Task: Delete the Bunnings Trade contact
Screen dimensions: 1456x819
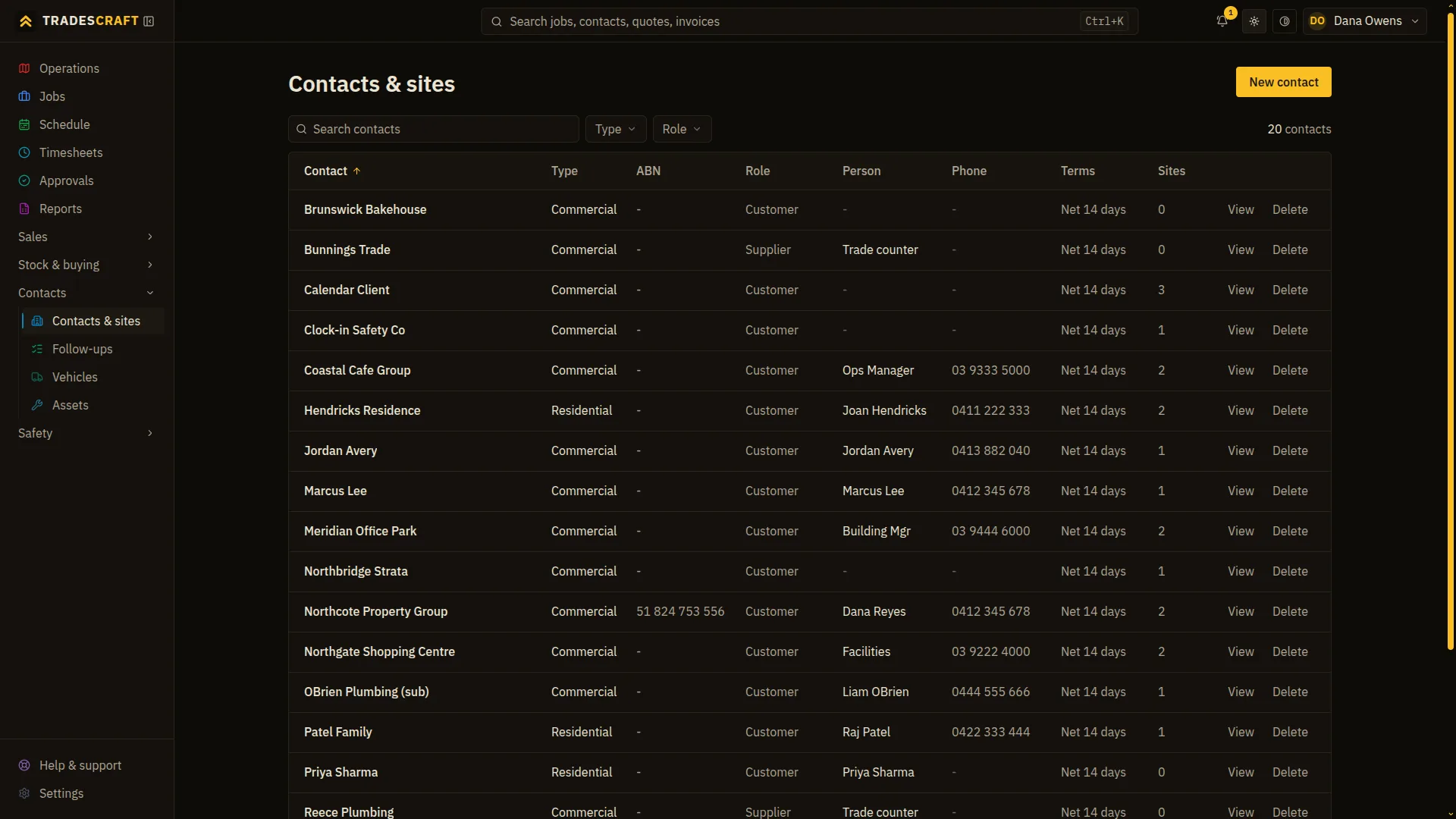Action: click(1290, 249)
